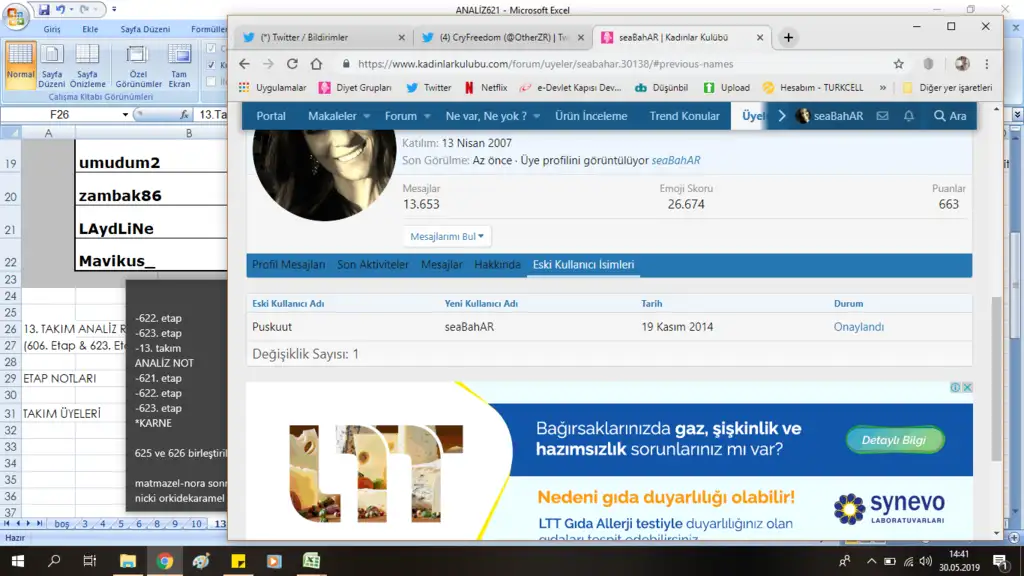Toggle the unchecked bottom checkbox in Excel ribbon
Viewport: 1024px width, 576px height.
pos(211,81)
